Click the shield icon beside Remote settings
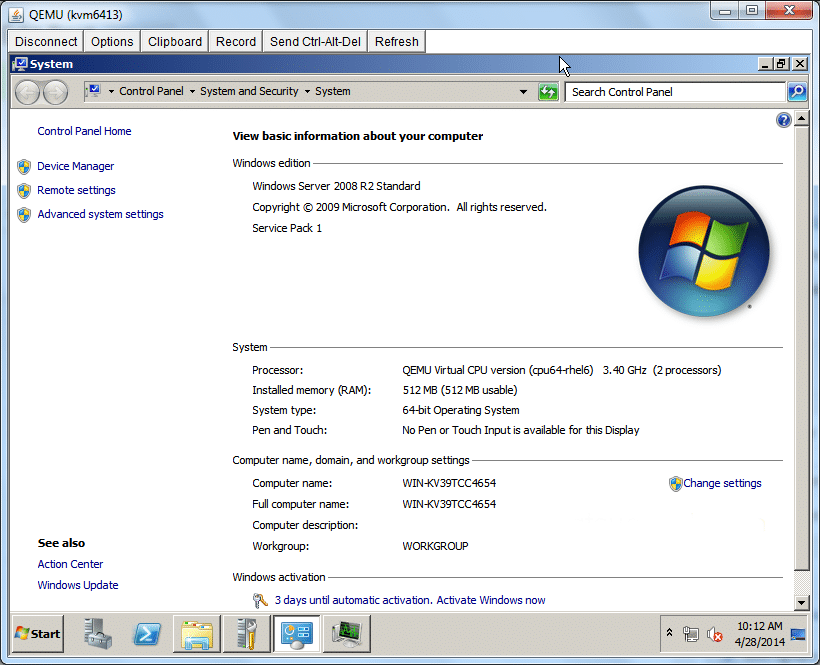Screen dimensions: 820x665 click(x=24, y=191)
